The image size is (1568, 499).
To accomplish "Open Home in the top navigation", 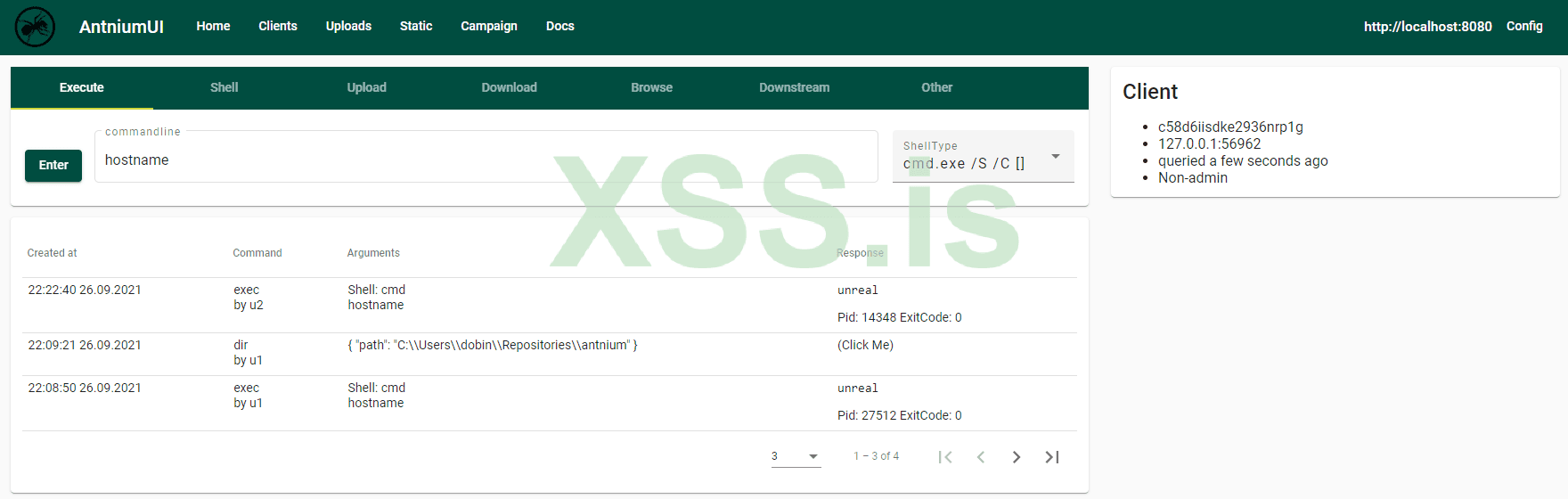I will pos(213,26).
